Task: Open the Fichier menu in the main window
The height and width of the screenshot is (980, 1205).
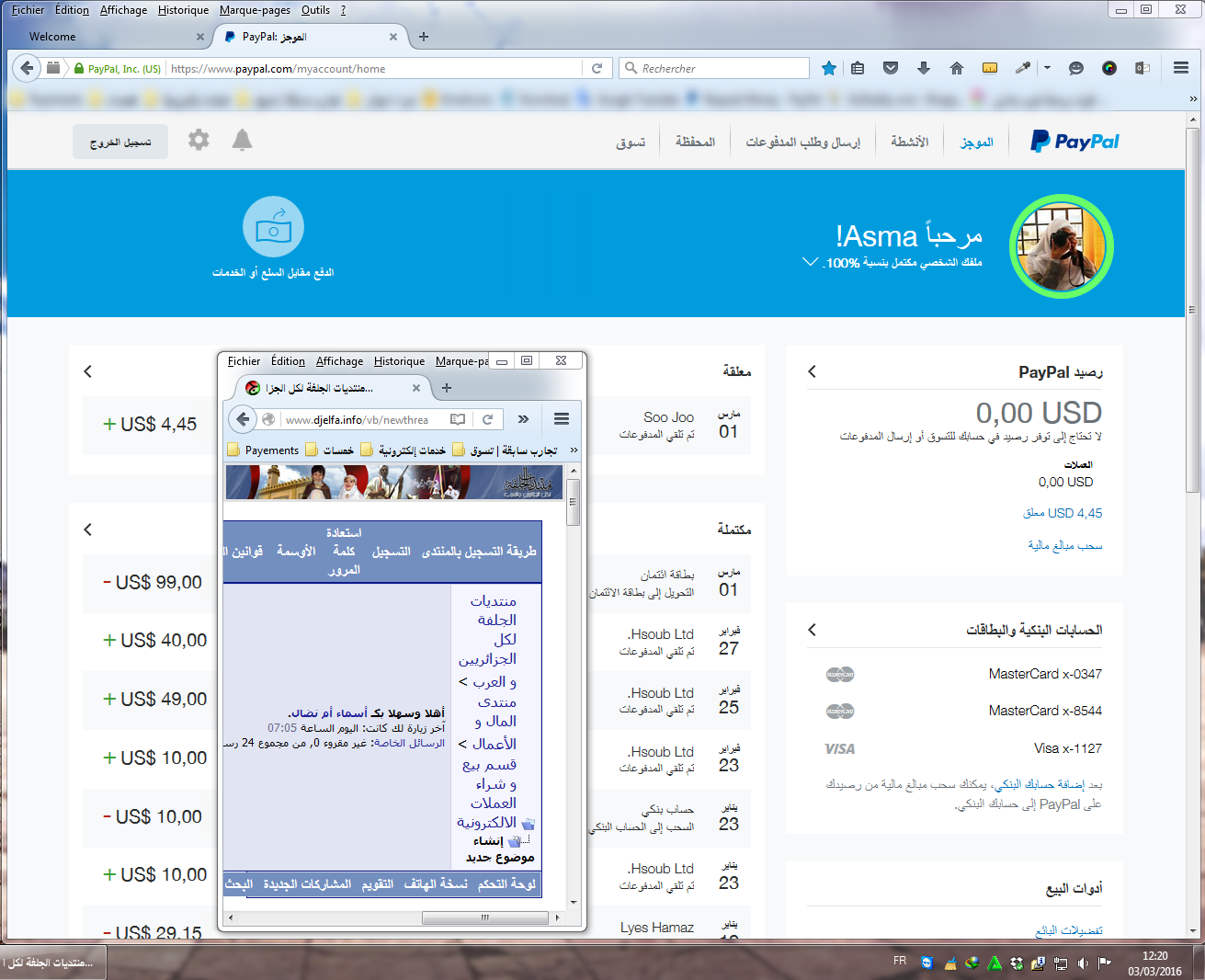Action: [28, 10]
